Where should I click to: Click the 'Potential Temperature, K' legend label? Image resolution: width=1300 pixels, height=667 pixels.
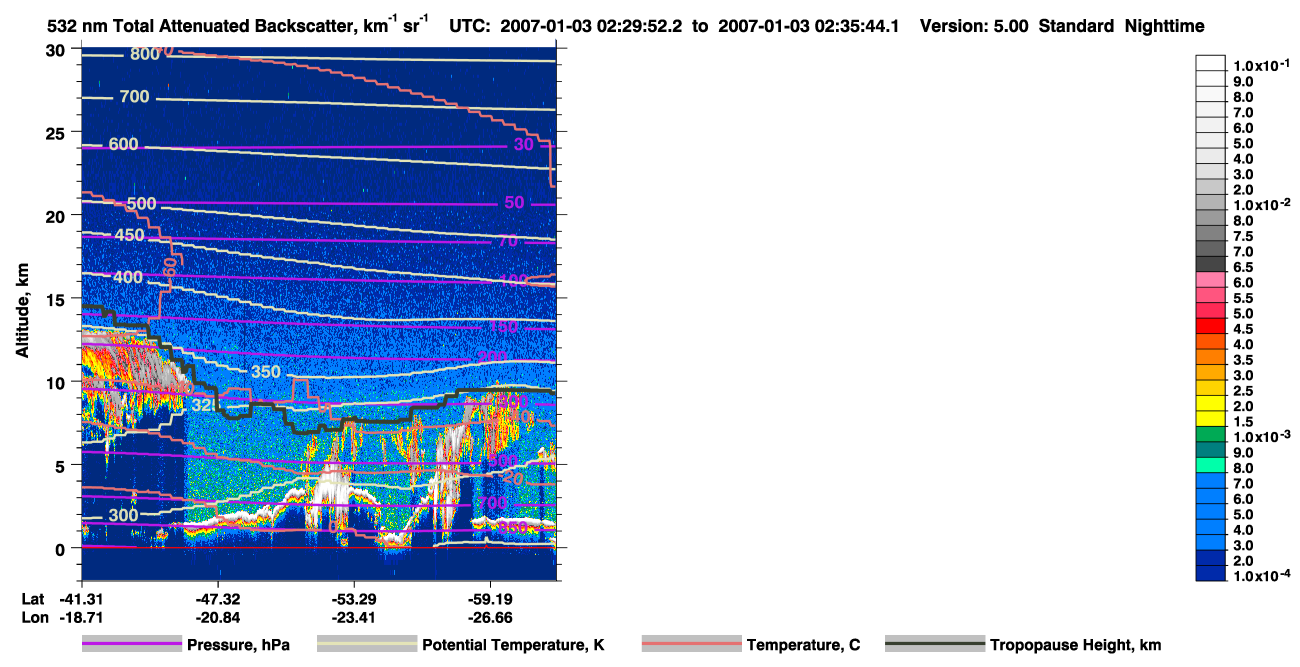(x=514, y=645)
